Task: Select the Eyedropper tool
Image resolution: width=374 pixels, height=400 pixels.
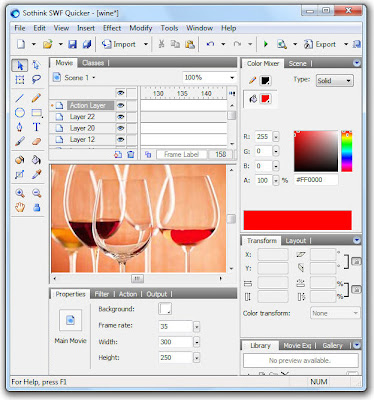Action: point(36,174)
